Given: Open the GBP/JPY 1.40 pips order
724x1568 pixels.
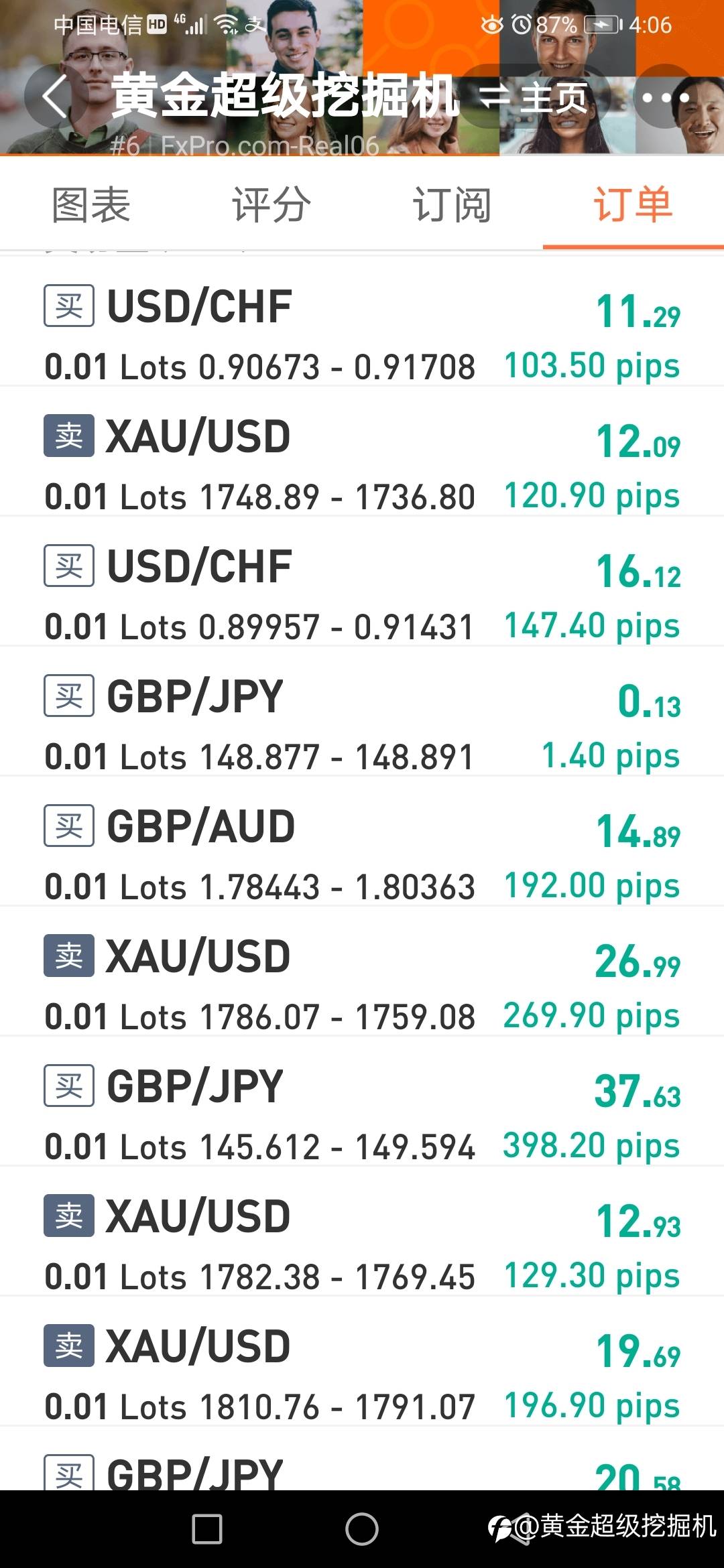Looking at the screenshot, I should pyautogui.click(x=362, y=725).
